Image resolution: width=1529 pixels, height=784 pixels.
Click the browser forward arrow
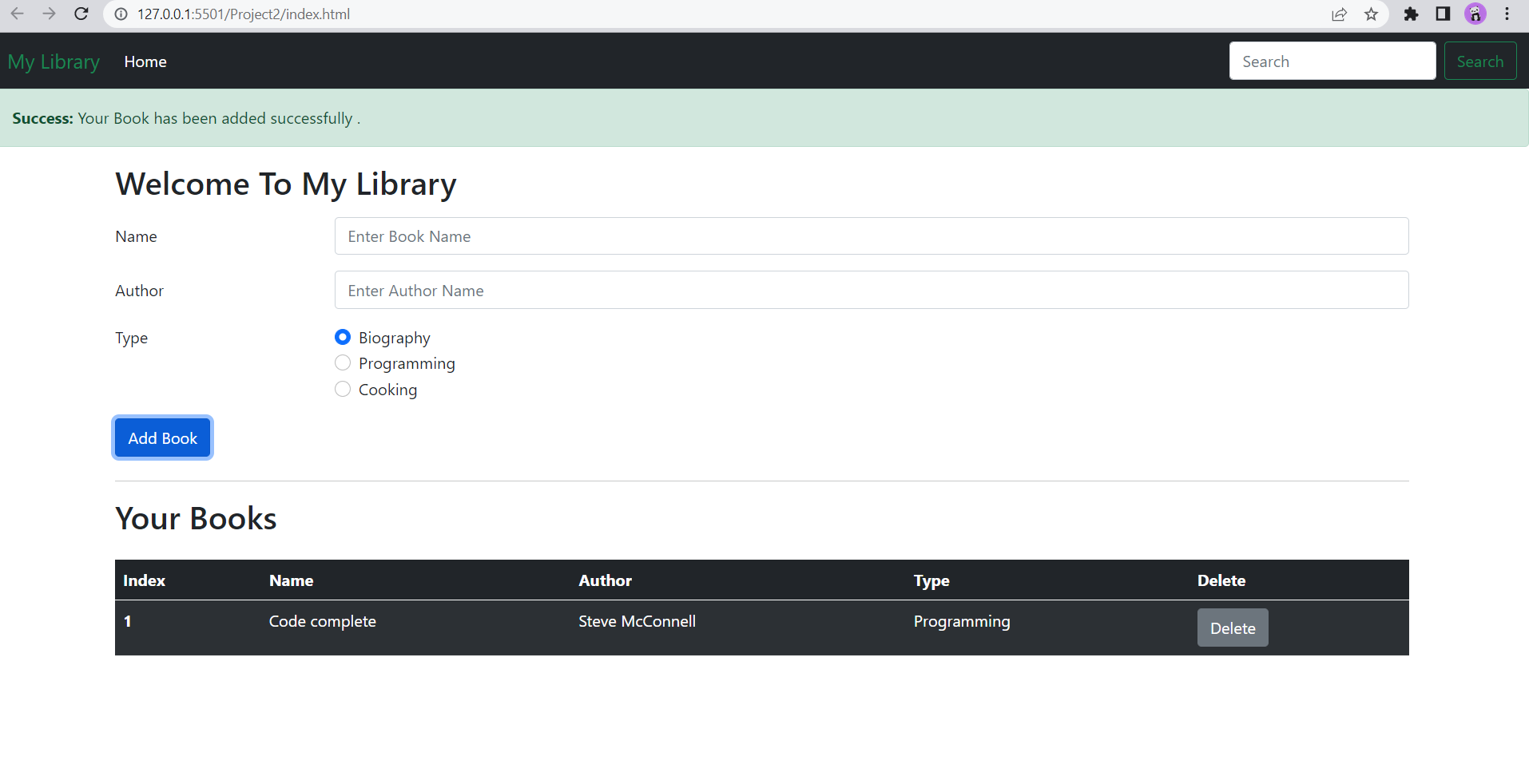(x=49, y=14)
